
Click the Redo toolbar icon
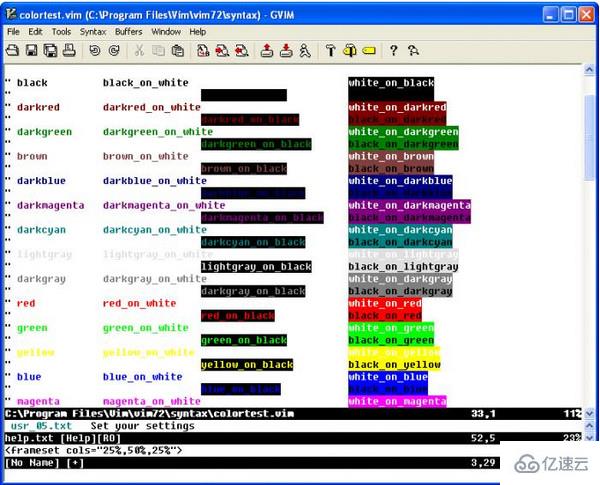pyautogui.click(x=114, y=51)
